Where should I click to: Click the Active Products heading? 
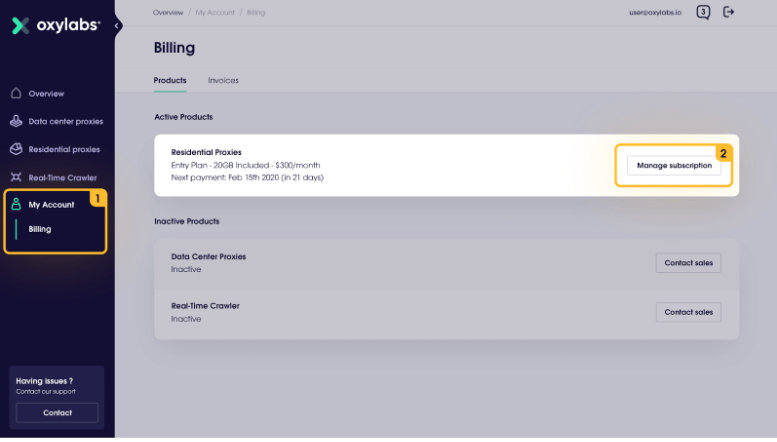point(183,117)
